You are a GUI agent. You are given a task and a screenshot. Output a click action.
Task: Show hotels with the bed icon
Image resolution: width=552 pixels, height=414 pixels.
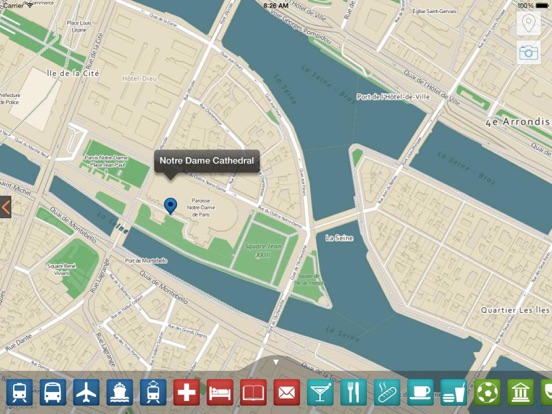point(220,392)
